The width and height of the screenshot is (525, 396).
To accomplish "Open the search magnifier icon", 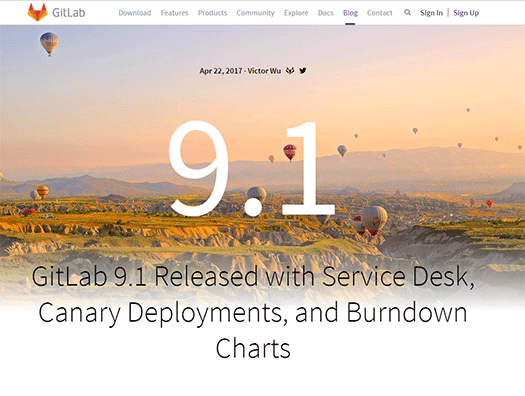I will [x=407, y=12].
